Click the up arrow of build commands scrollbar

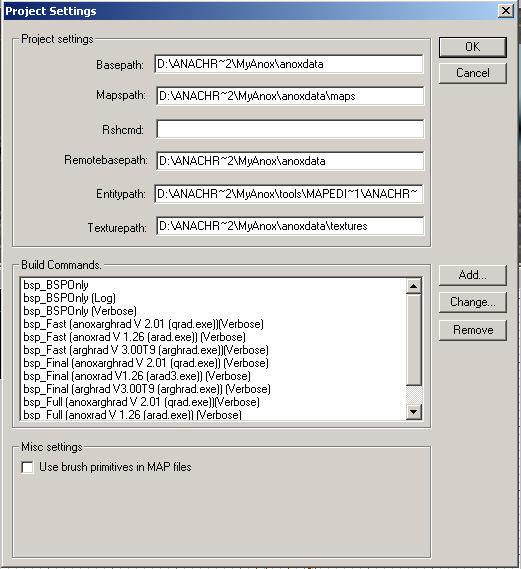click(413, 286)
